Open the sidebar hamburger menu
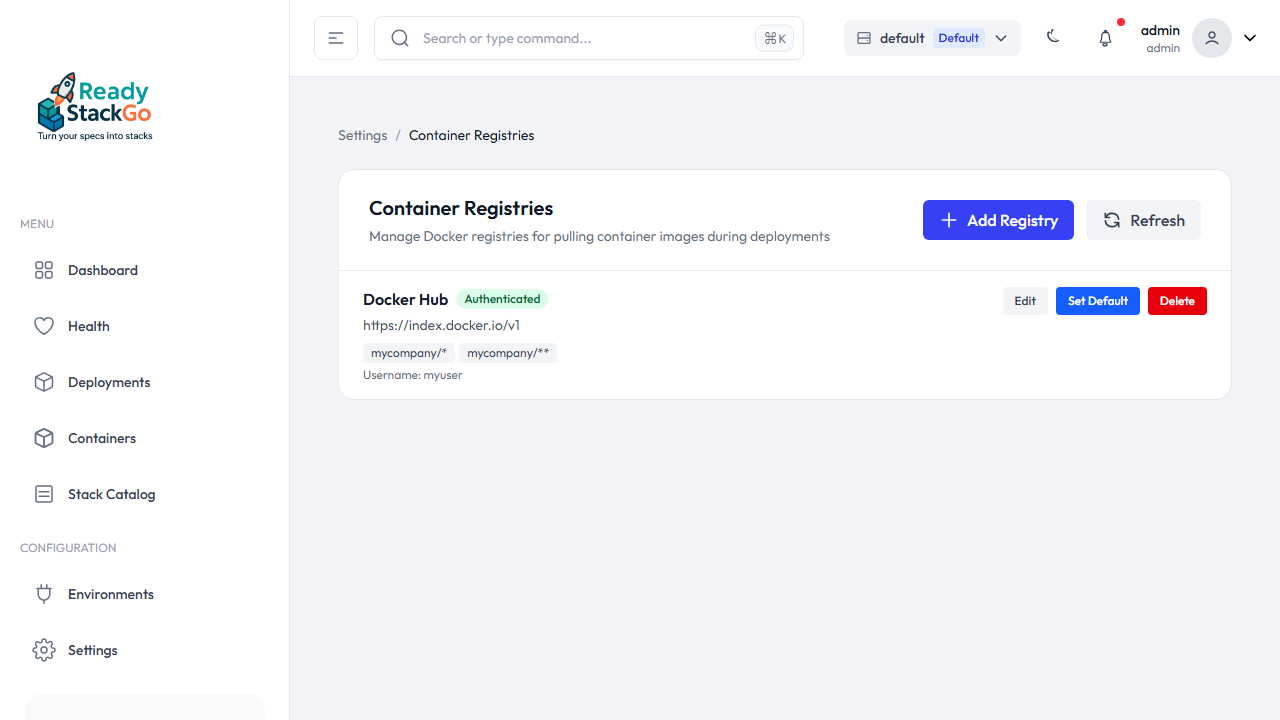The image size is (1280, 720). coord(335,37)
